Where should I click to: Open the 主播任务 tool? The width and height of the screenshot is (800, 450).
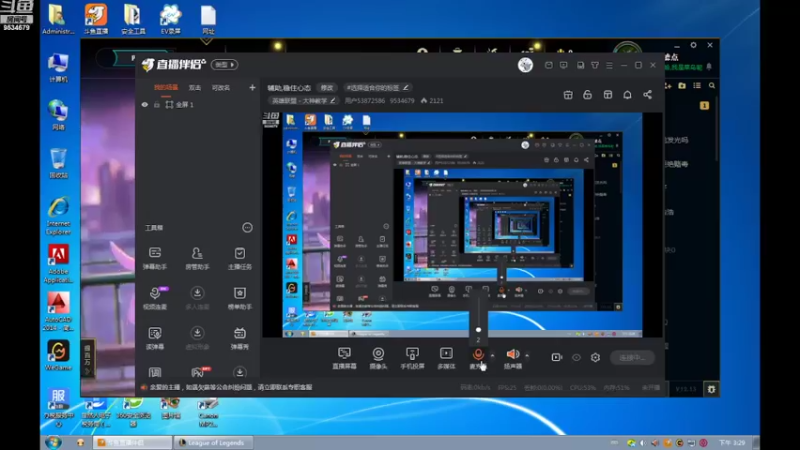239,258
